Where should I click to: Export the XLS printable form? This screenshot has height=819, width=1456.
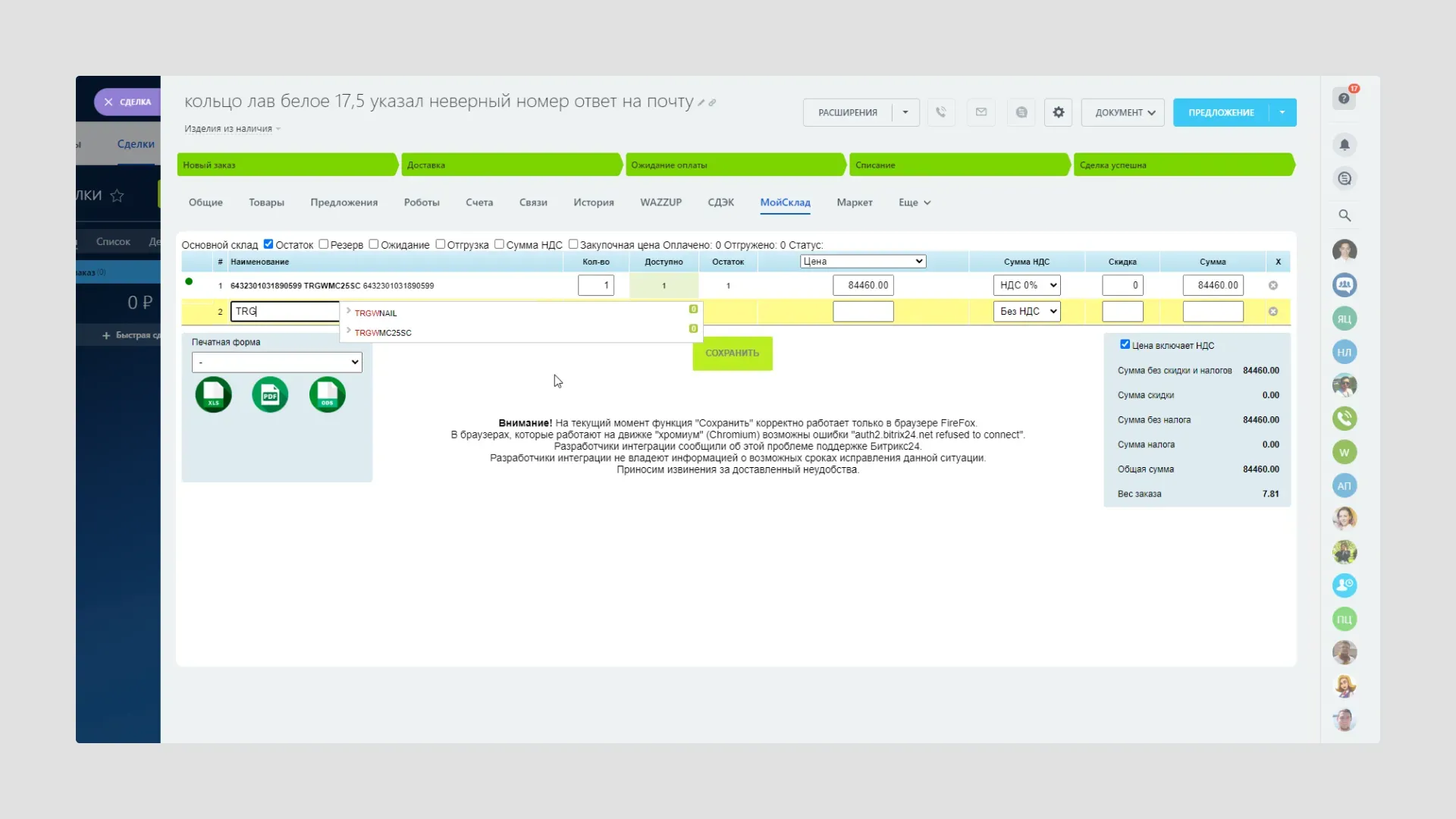tap(213, 395)
